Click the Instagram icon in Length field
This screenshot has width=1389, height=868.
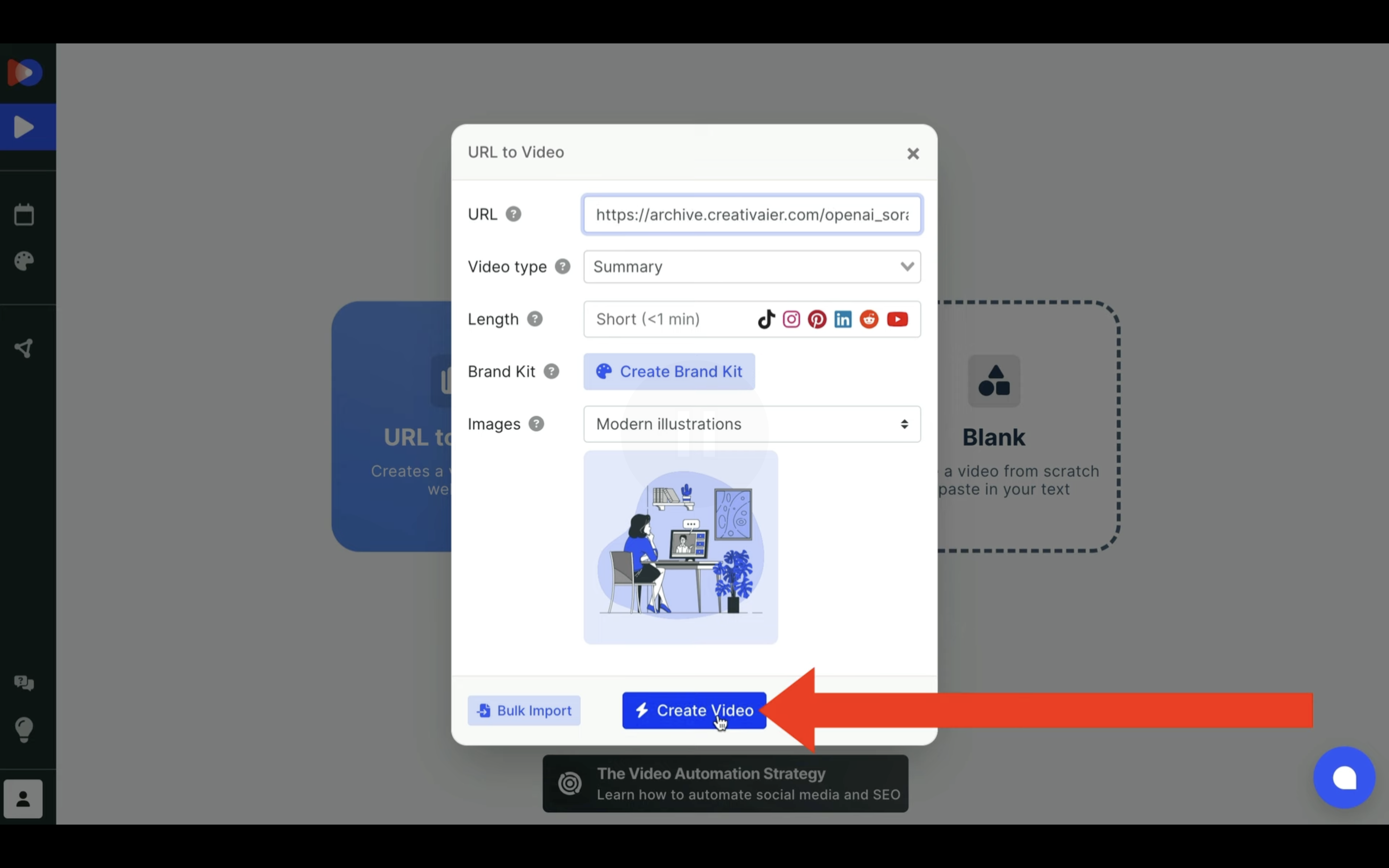791,319
